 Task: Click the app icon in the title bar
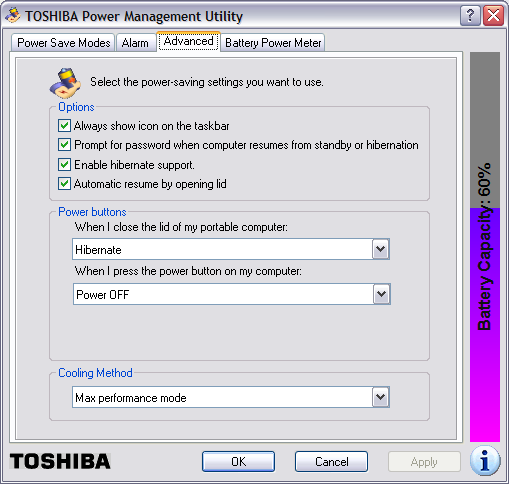pos(13,15)
